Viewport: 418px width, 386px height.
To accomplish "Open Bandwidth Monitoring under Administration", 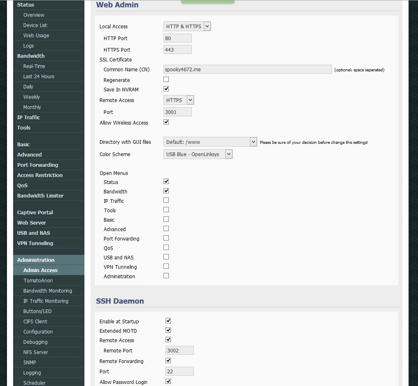I will 48,291.
